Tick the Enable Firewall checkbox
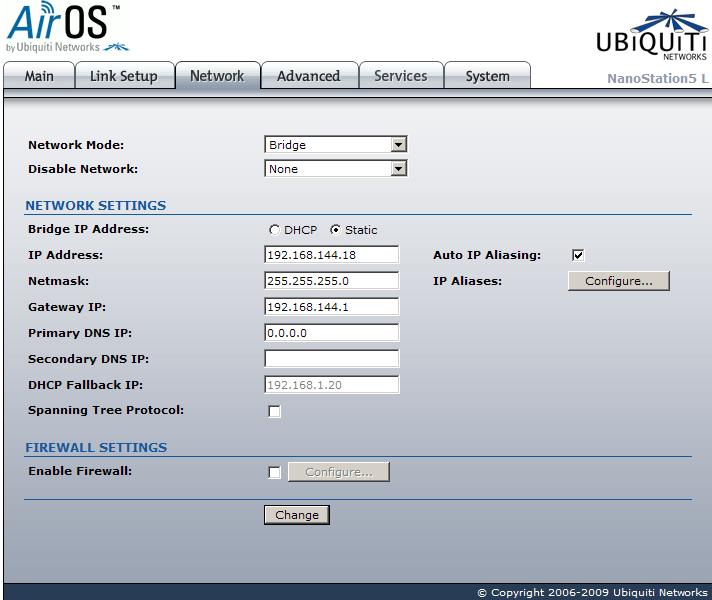The height and width of the screenshot is (600, 712). pos(274,472)
